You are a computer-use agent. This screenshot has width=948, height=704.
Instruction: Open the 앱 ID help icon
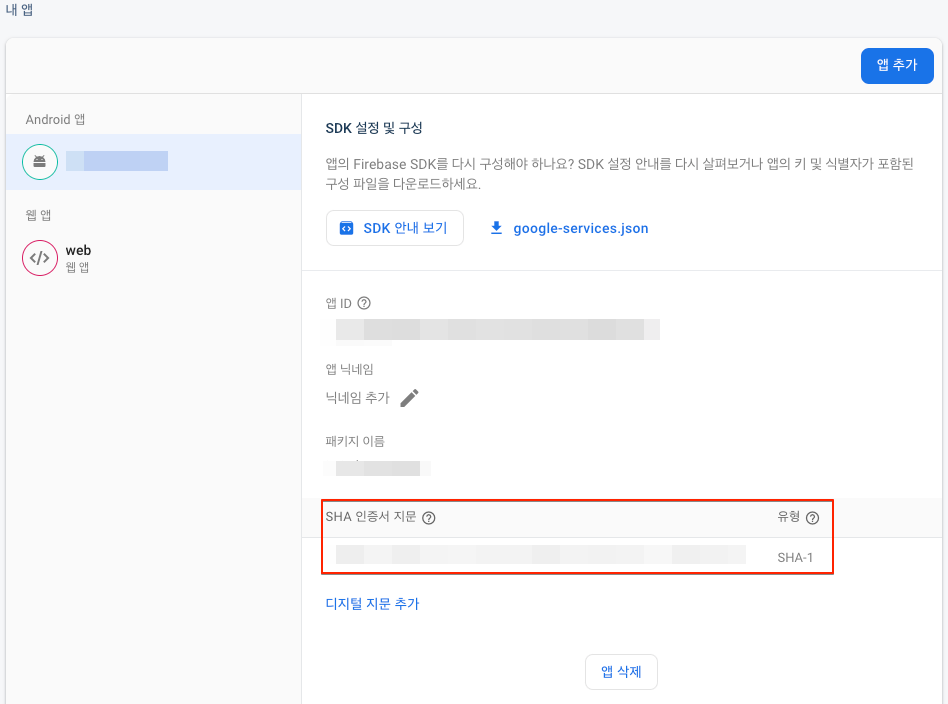click(x=364, y=303)
